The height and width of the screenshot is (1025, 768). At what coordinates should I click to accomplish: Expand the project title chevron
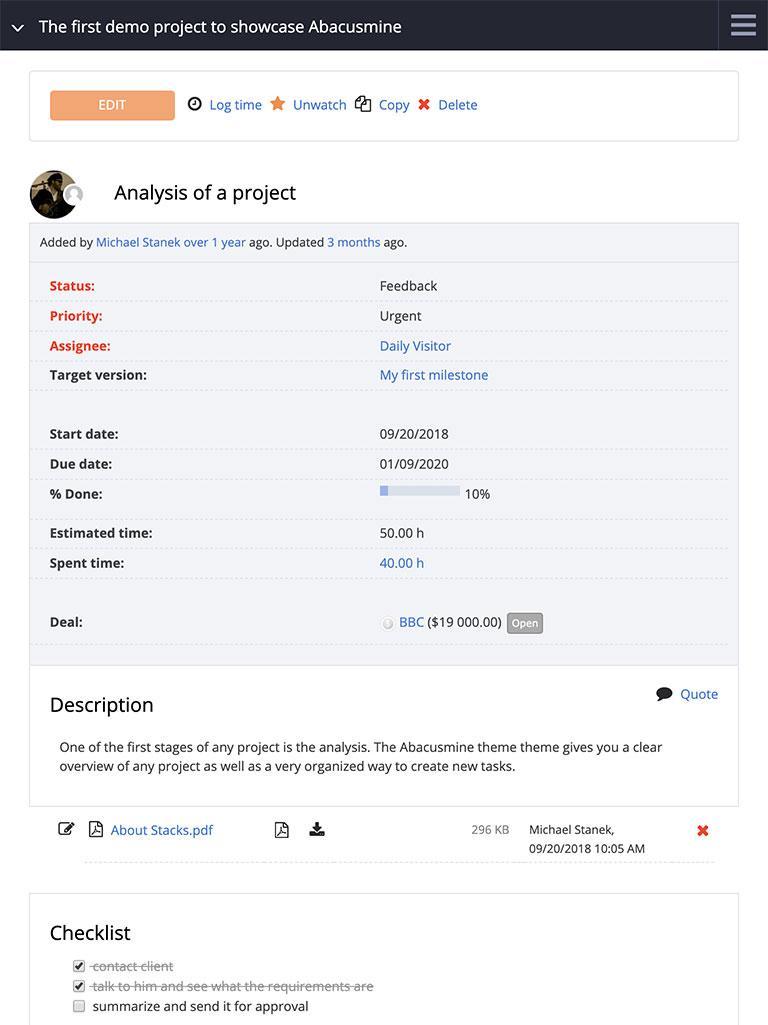(18, 28)
